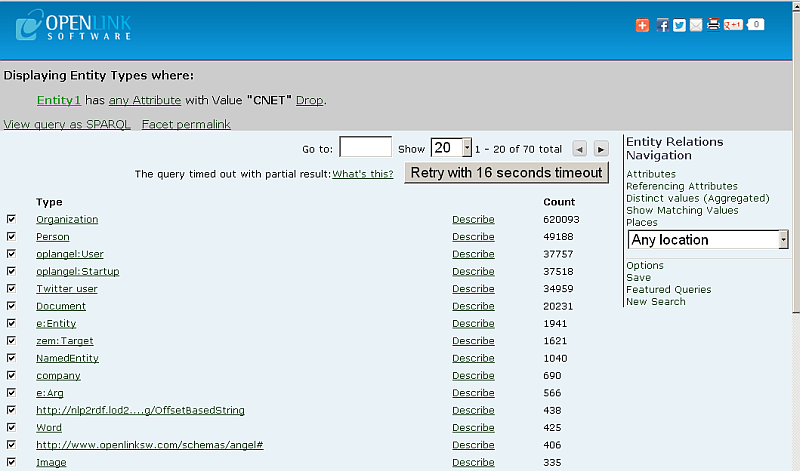
Task: Click the Entity1 link
Action: [x=59, y=100]
